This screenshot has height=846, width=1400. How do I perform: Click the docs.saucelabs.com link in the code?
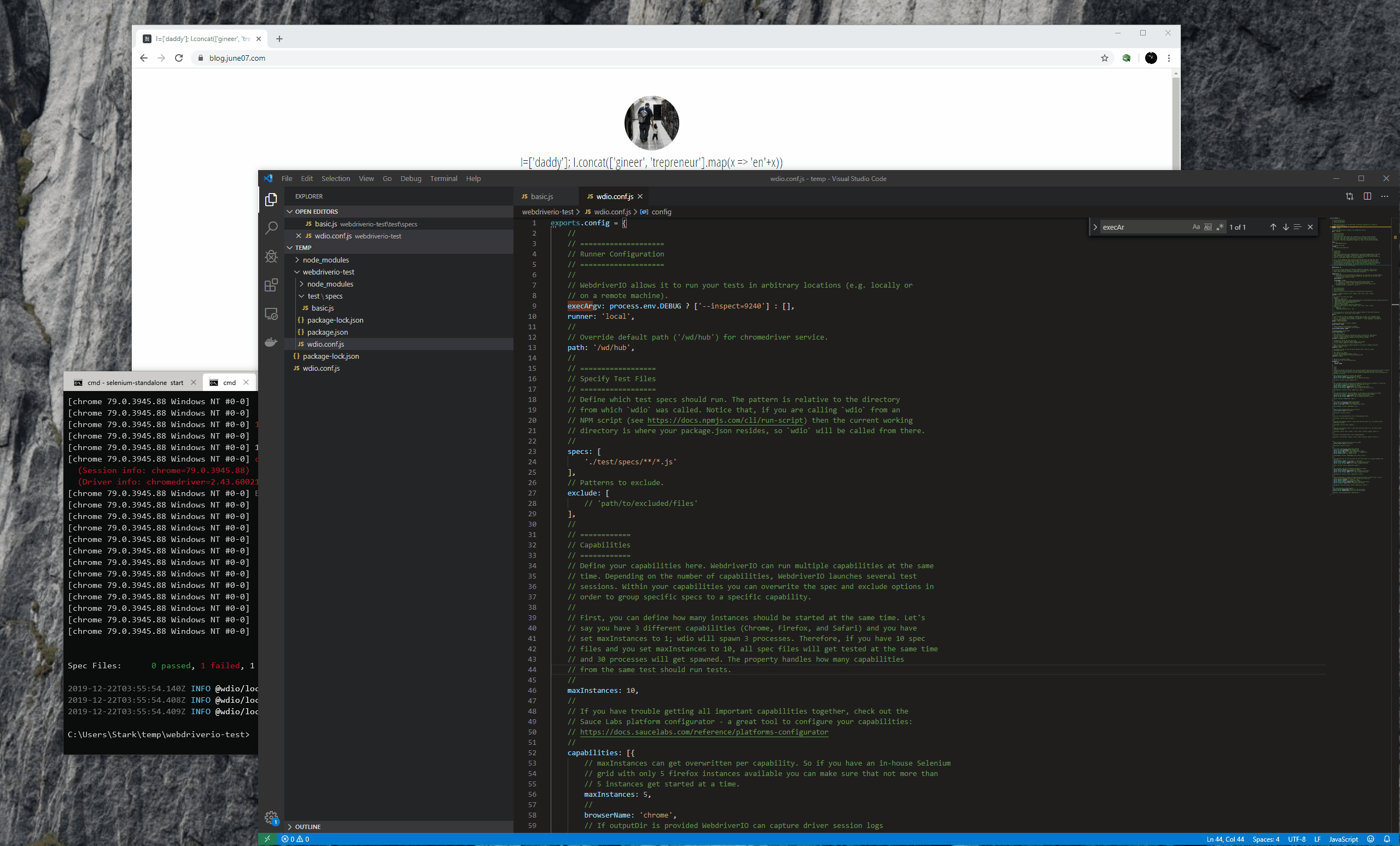[703, 732]
